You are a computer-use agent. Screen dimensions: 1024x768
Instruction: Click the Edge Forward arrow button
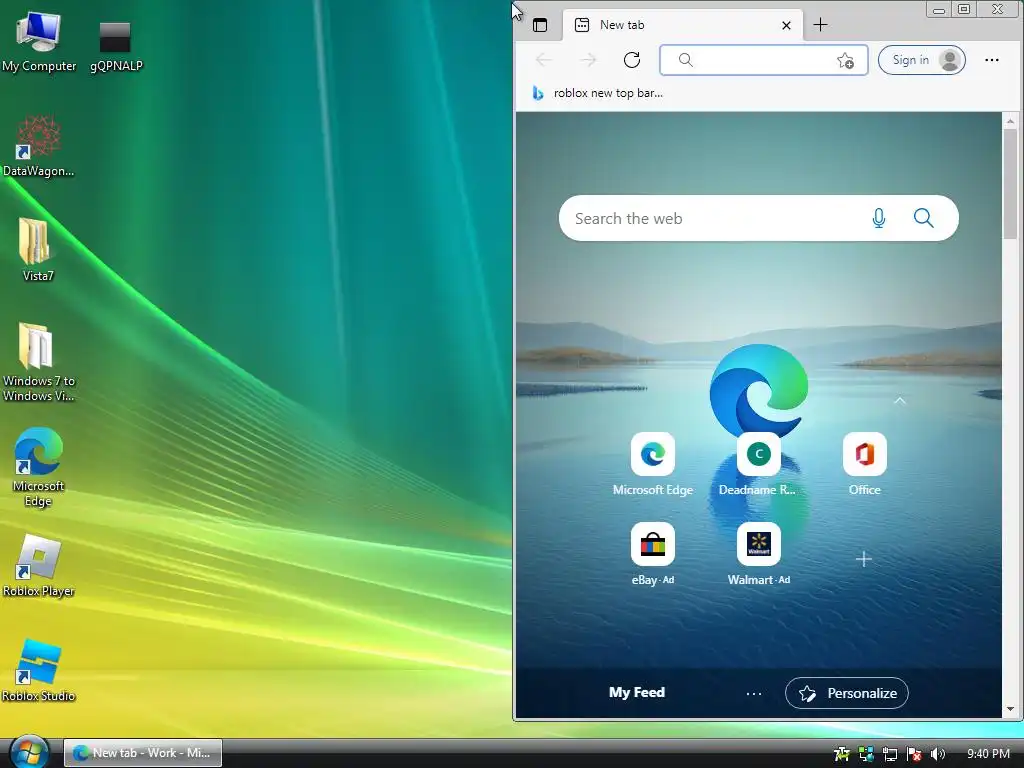[x=588, y=60]
